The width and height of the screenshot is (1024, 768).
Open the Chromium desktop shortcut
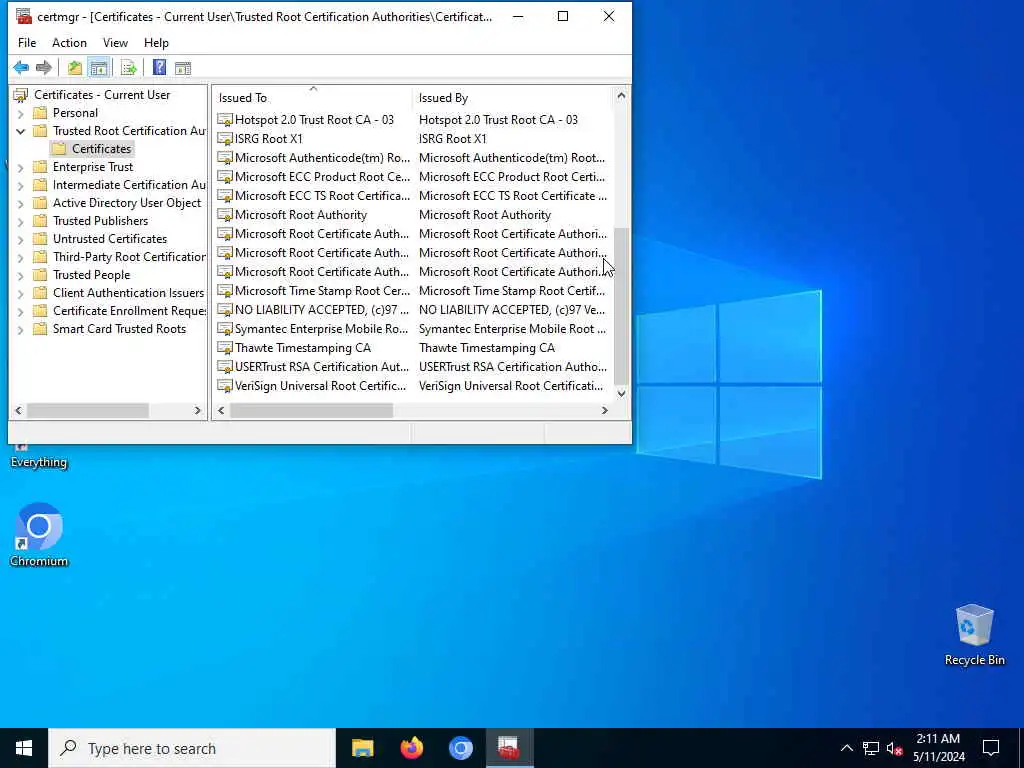coord(39,534)
